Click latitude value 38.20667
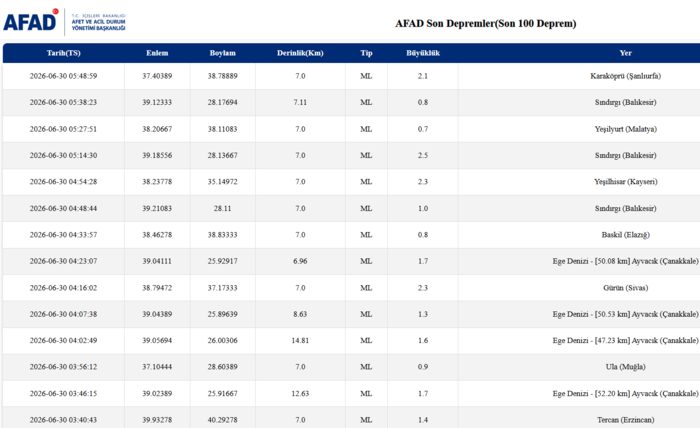700x428 pixels. (157, 129)
